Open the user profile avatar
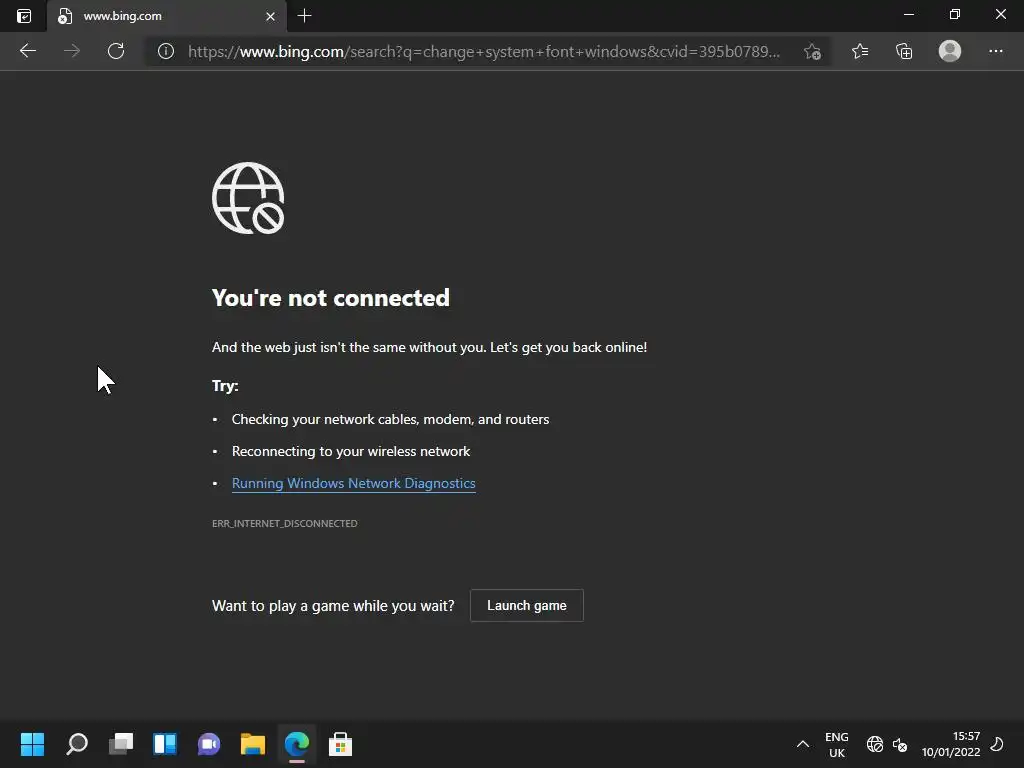The height and width of the screenshot is (768, 1024). (x=950, y=51)
